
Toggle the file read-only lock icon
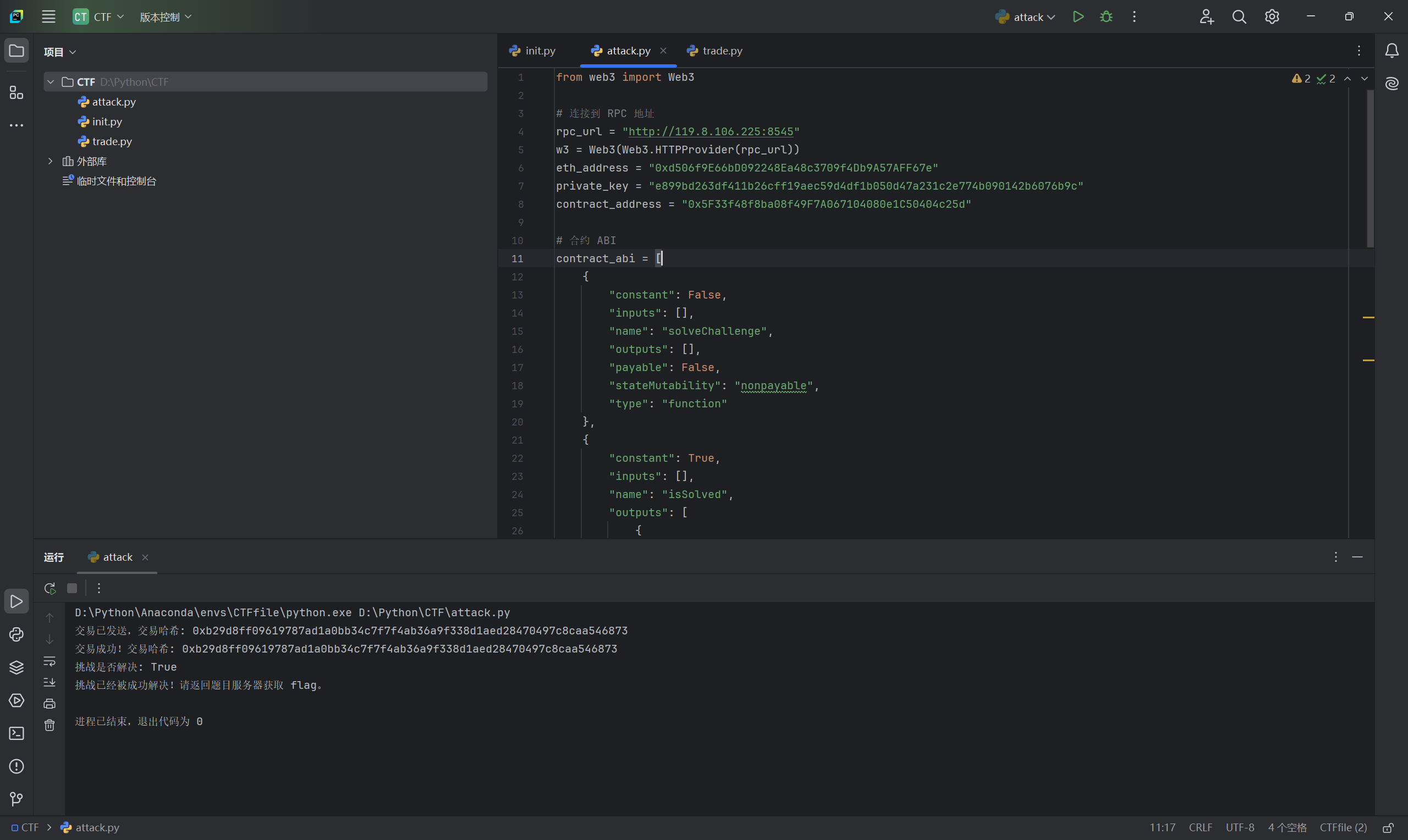(x=1388, y=828)
